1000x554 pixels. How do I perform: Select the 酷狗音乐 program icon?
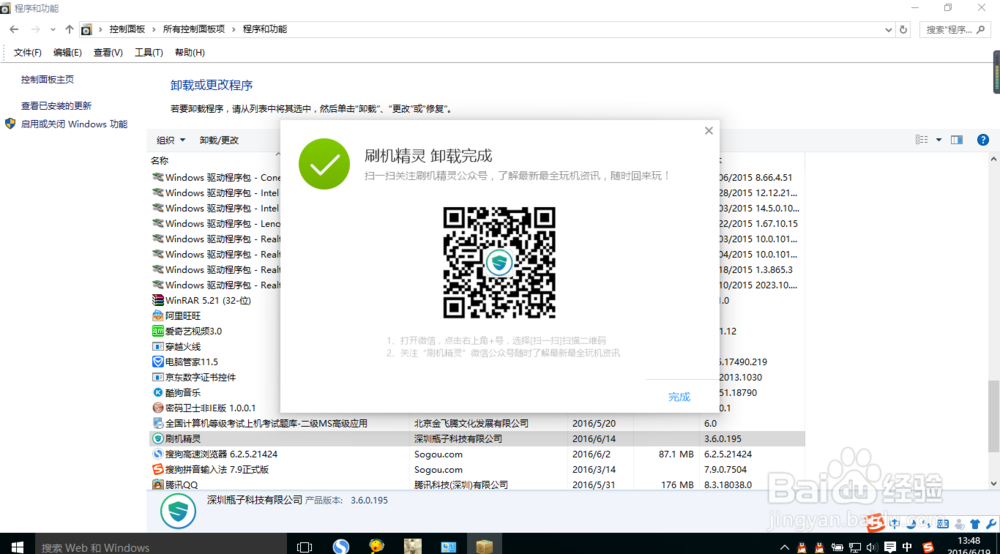(x=158, y=393)
